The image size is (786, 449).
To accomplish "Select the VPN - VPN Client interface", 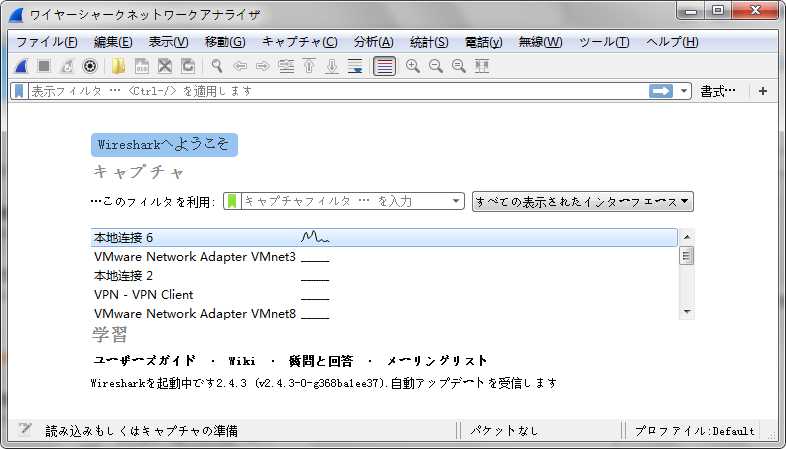I will pos(384,295).
